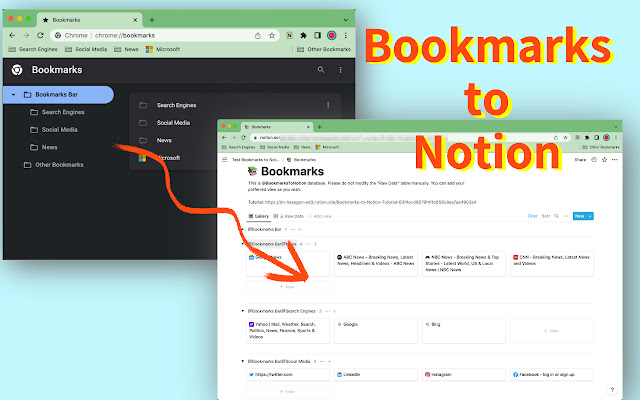
Task: Open the Notion extension icon in bookmarks window toolbar
Action: click(289, 36)
